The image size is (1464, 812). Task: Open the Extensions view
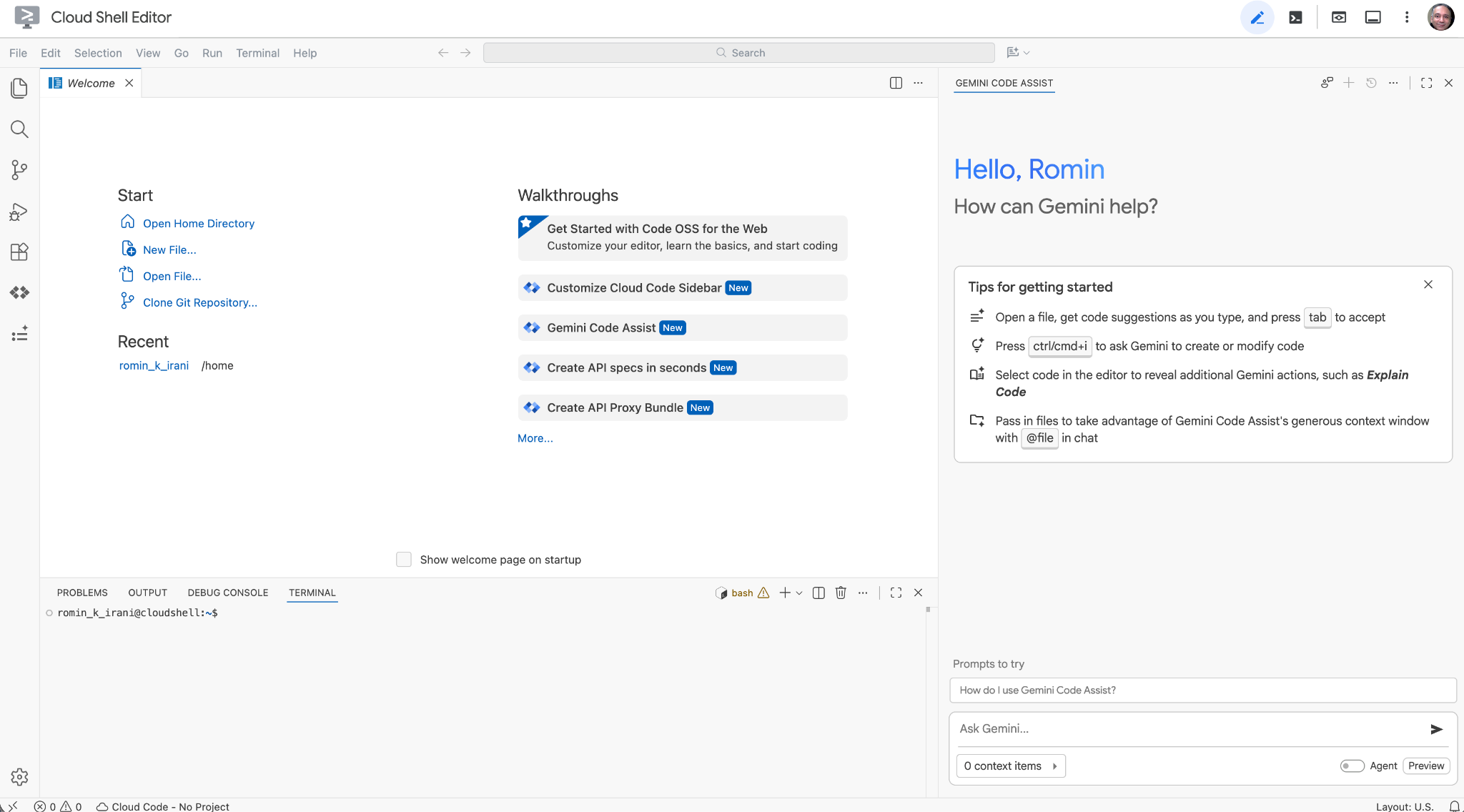point(19,252)
